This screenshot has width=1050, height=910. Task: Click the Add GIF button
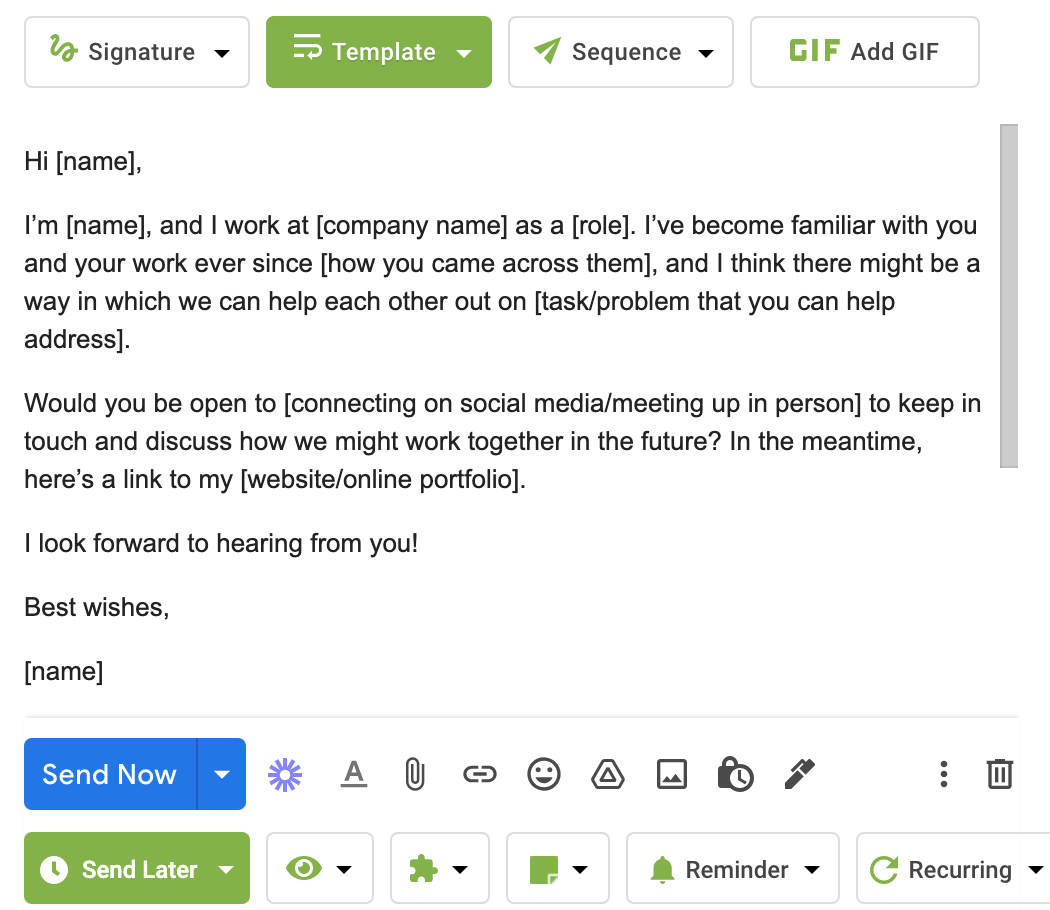point(865,52)
